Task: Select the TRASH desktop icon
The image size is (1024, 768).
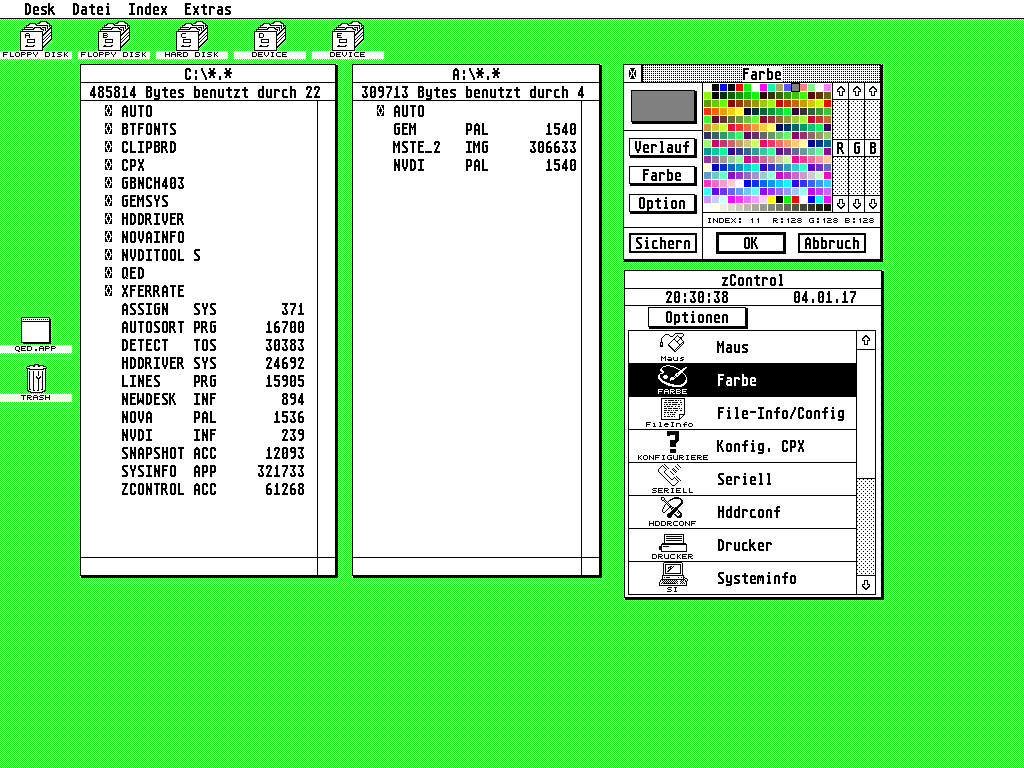Action: tap(36, 383)
